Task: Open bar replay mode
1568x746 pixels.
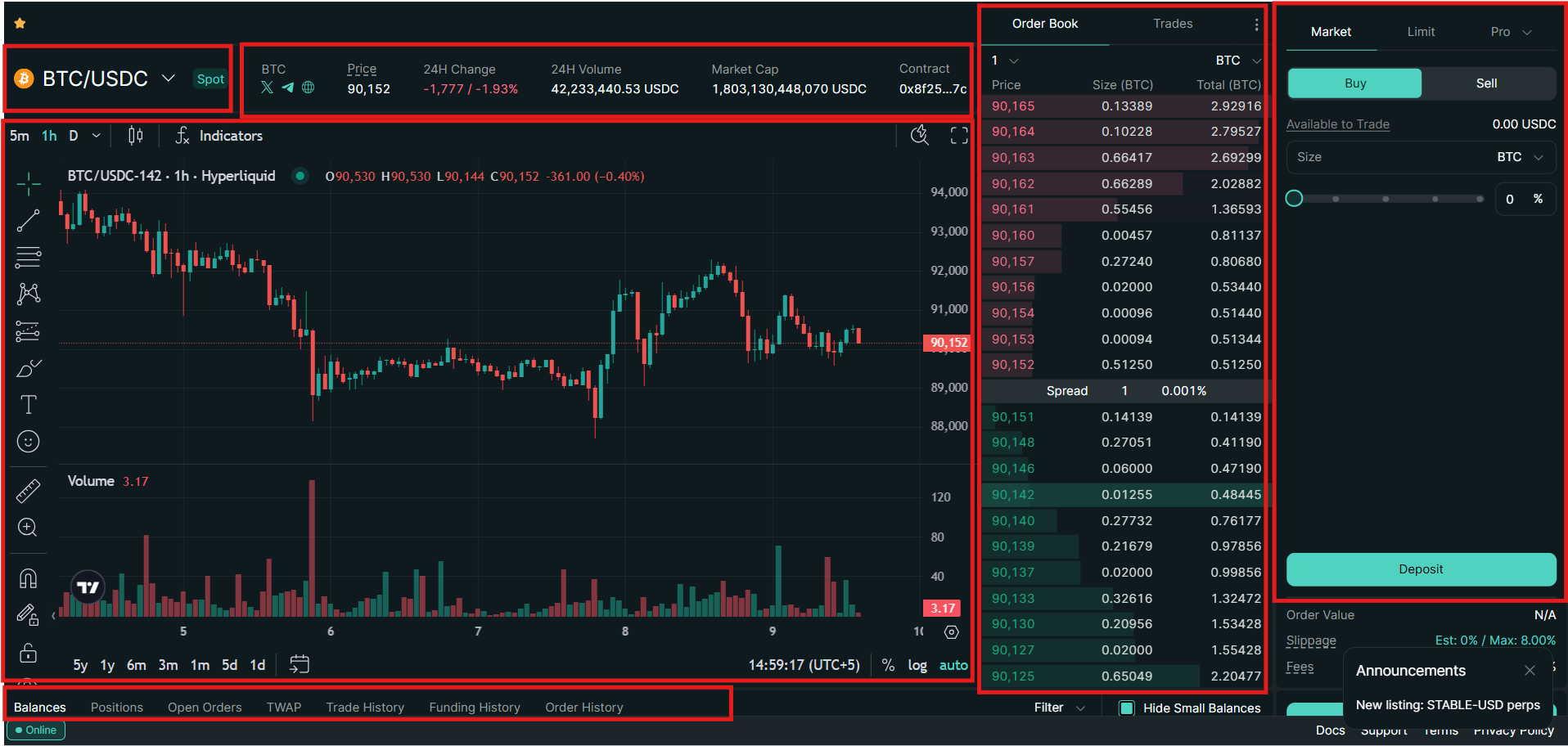Action: (x=299, y=664)
